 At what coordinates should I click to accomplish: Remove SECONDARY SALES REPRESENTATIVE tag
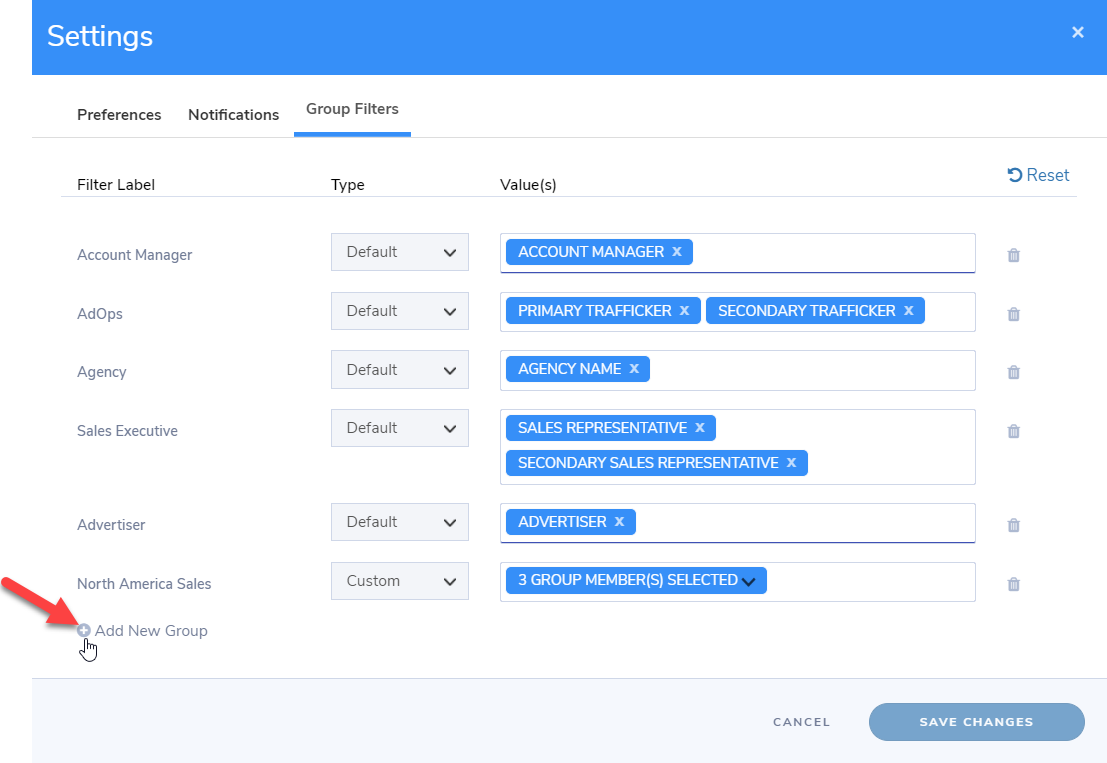pos(791,462)
